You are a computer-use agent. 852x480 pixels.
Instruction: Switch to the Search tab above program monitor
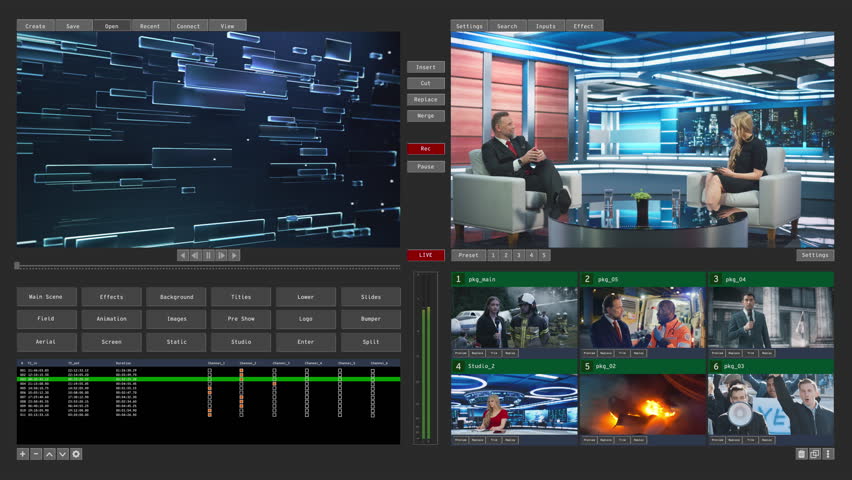507,26
